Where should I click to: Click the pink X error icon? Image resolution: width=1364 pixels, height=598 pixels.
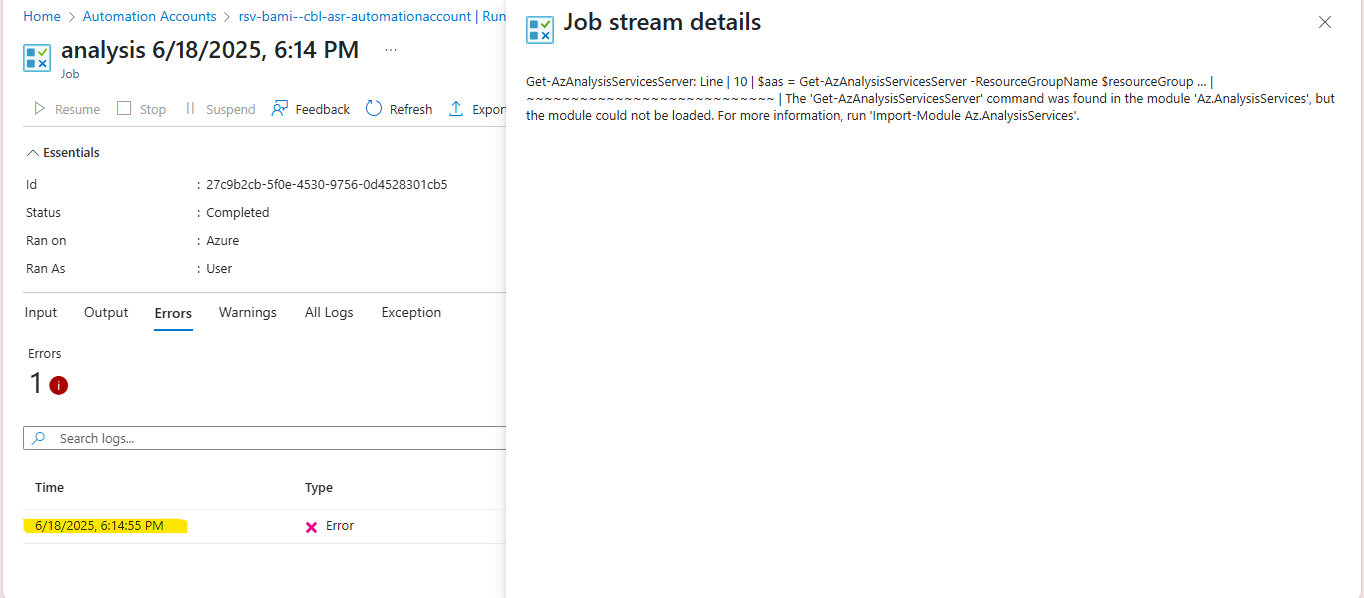[x=311, y=527]
